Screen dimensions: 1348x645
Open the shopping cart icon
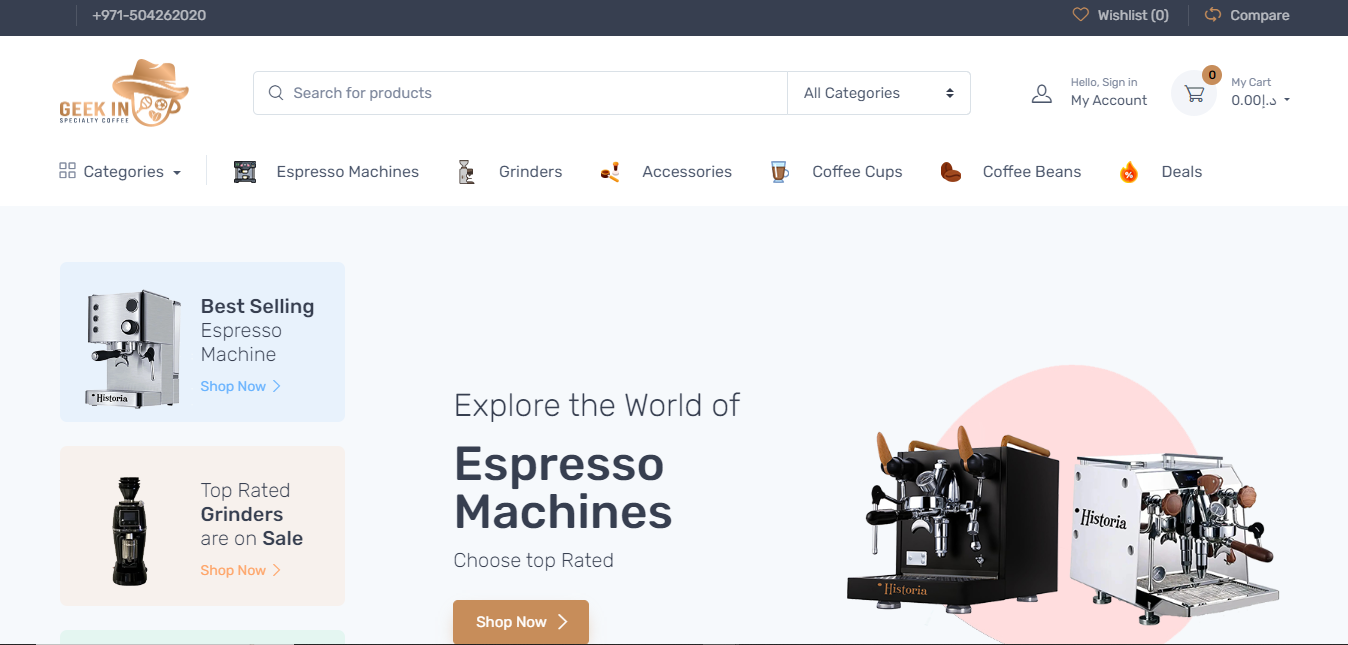(1194, 94)
